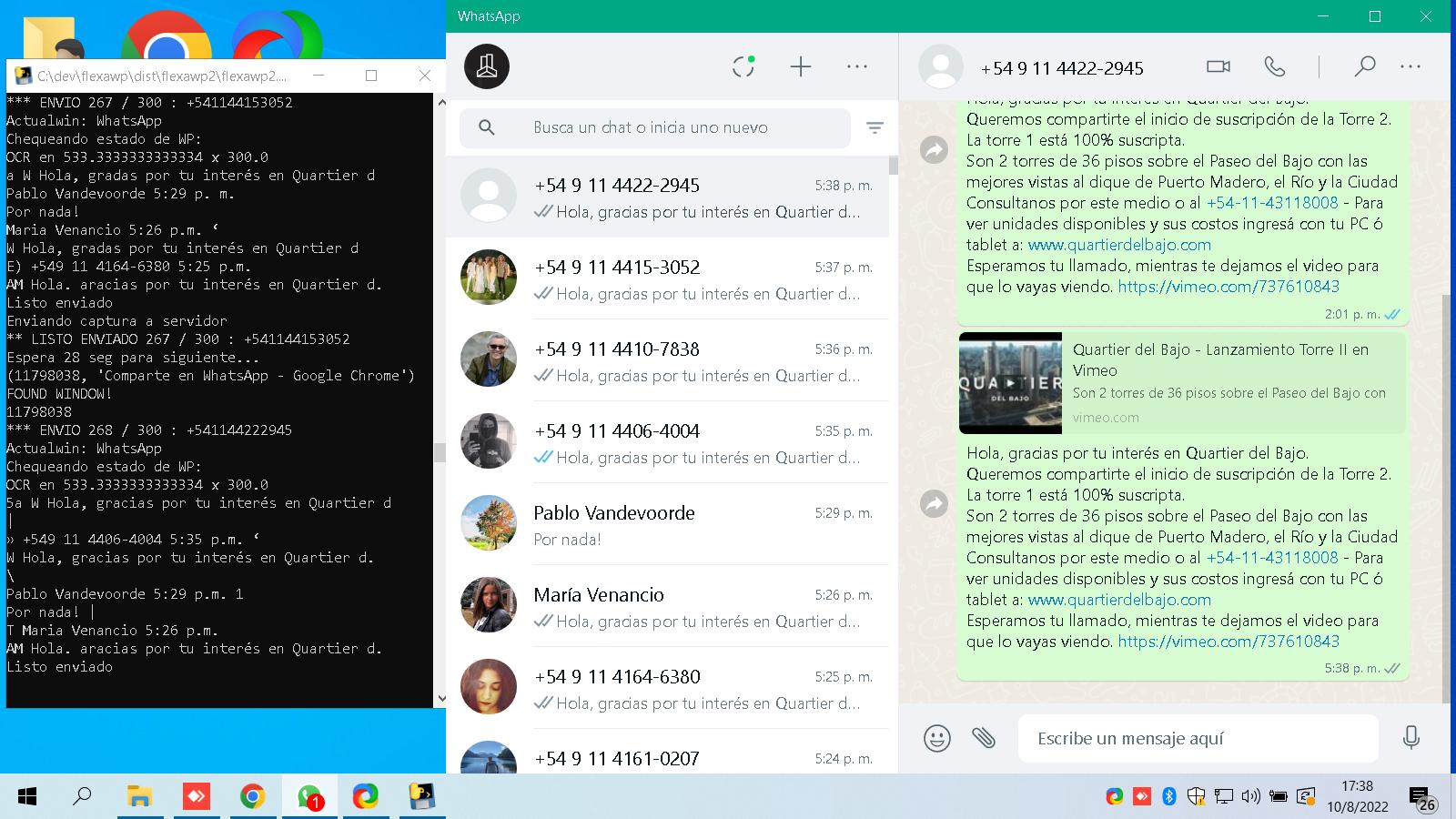This screenshot has width=1456, height=819.
Task: Start a new chat with plus icon
Action: [801, 66]
